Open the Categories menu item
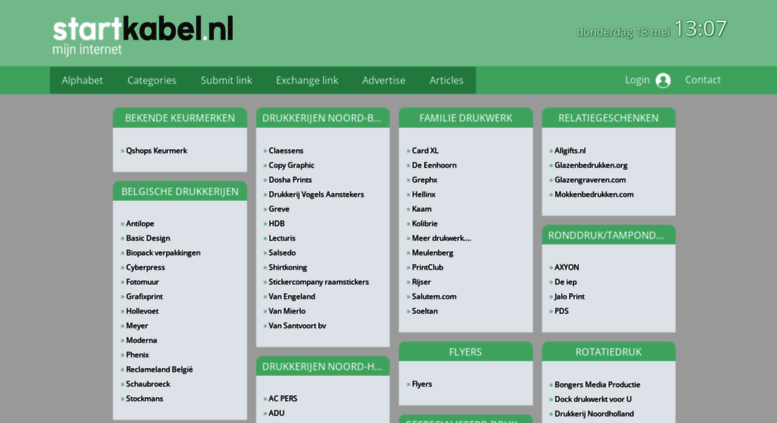Screen dimensions: 777x423 pos(152,80)
